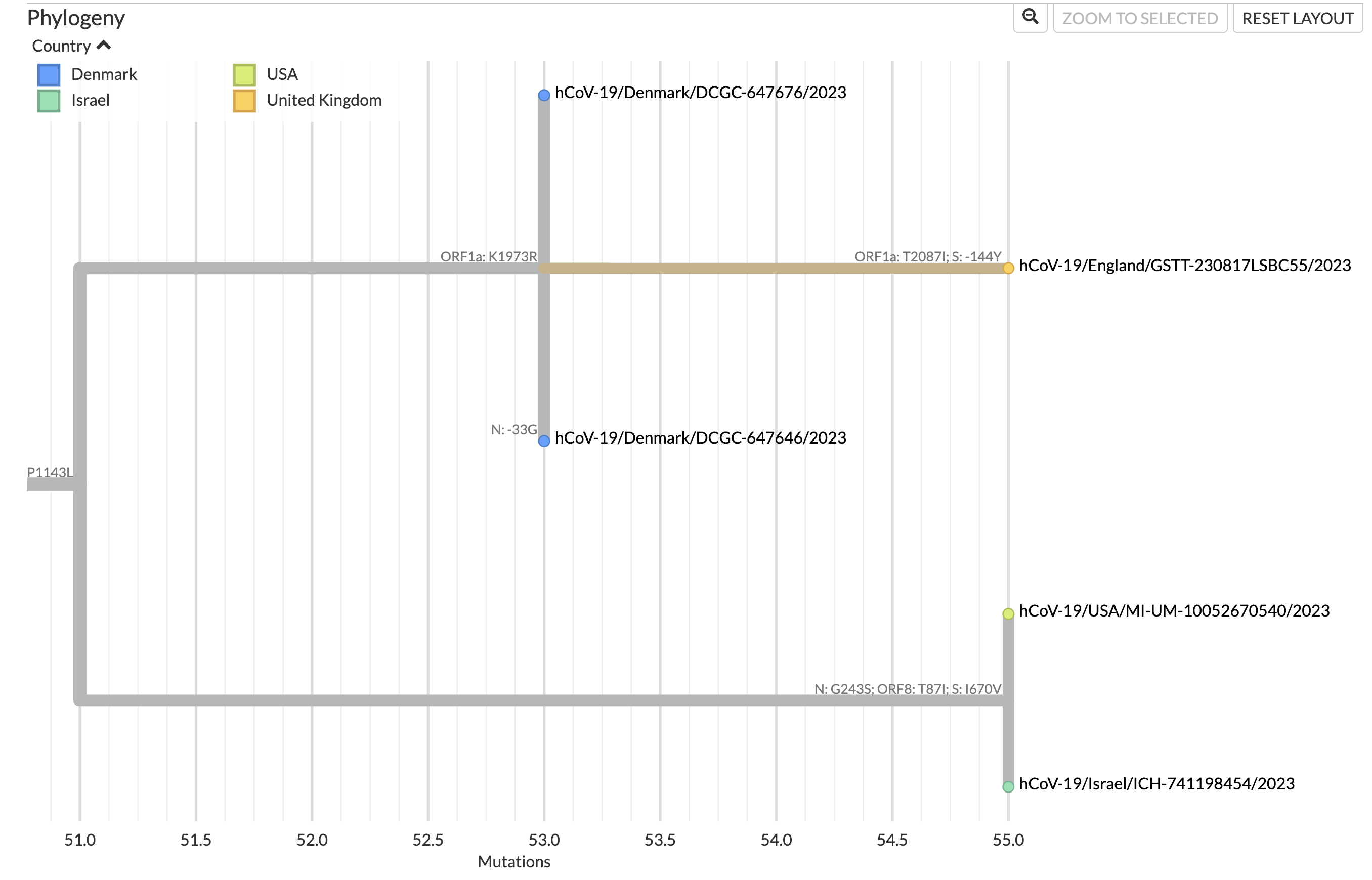Click the Country legend label
The image size is (1372, 880).
click(61, 45)
